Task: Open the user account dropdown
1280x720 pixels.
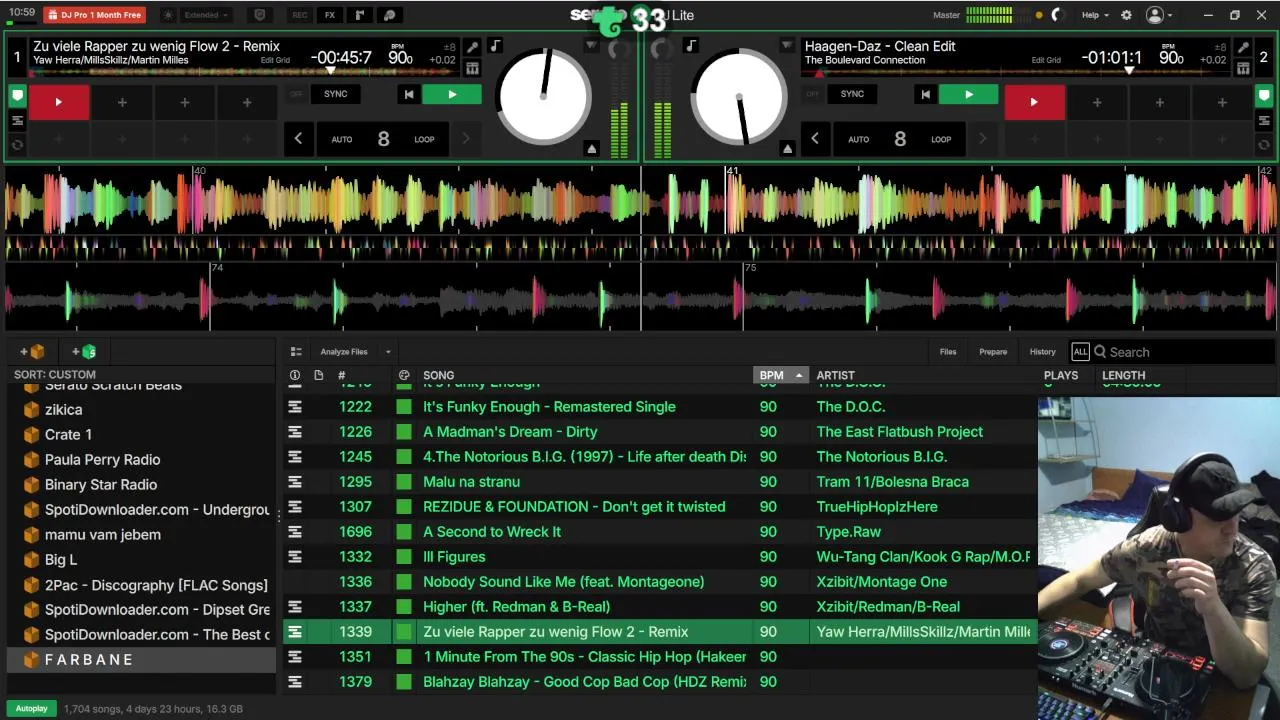Action: click(x=1160, y=15)
